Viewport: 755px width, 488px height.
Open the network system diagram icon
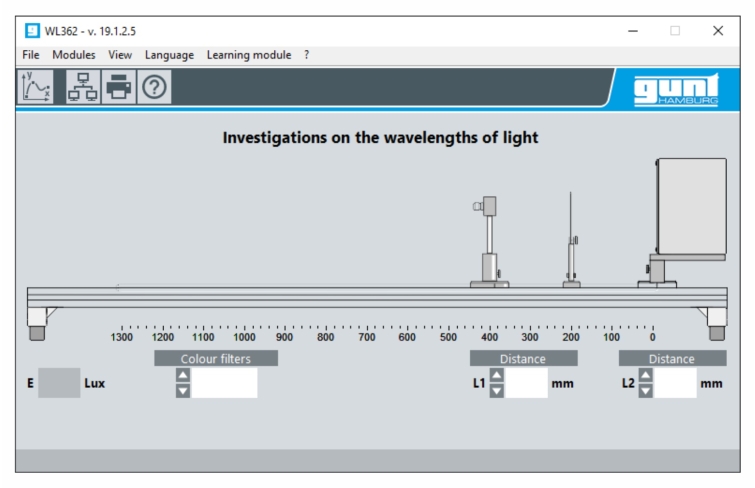point(83,87)
